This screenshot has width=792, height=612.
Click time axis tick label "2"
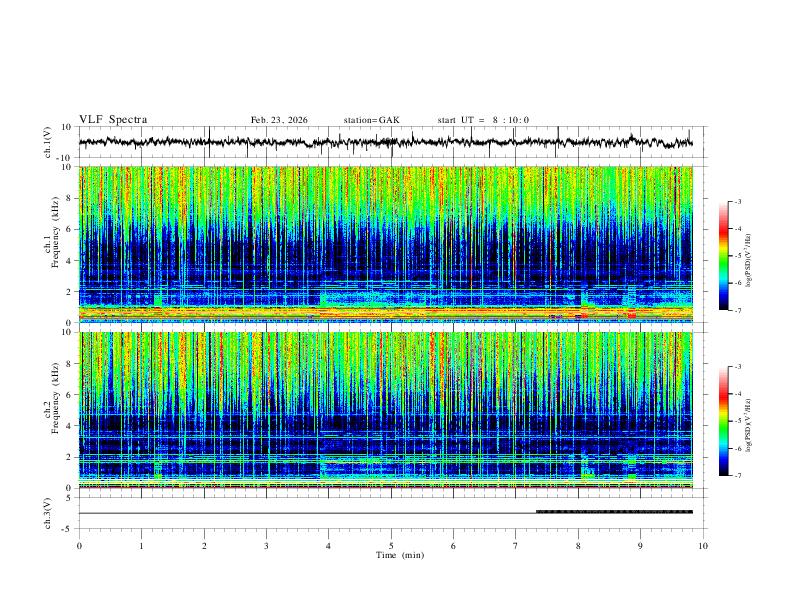[204, 546]
